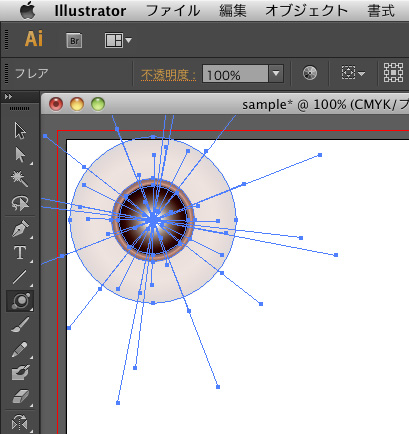
Task: Select the Pencil tool
Action: [20, 349]
